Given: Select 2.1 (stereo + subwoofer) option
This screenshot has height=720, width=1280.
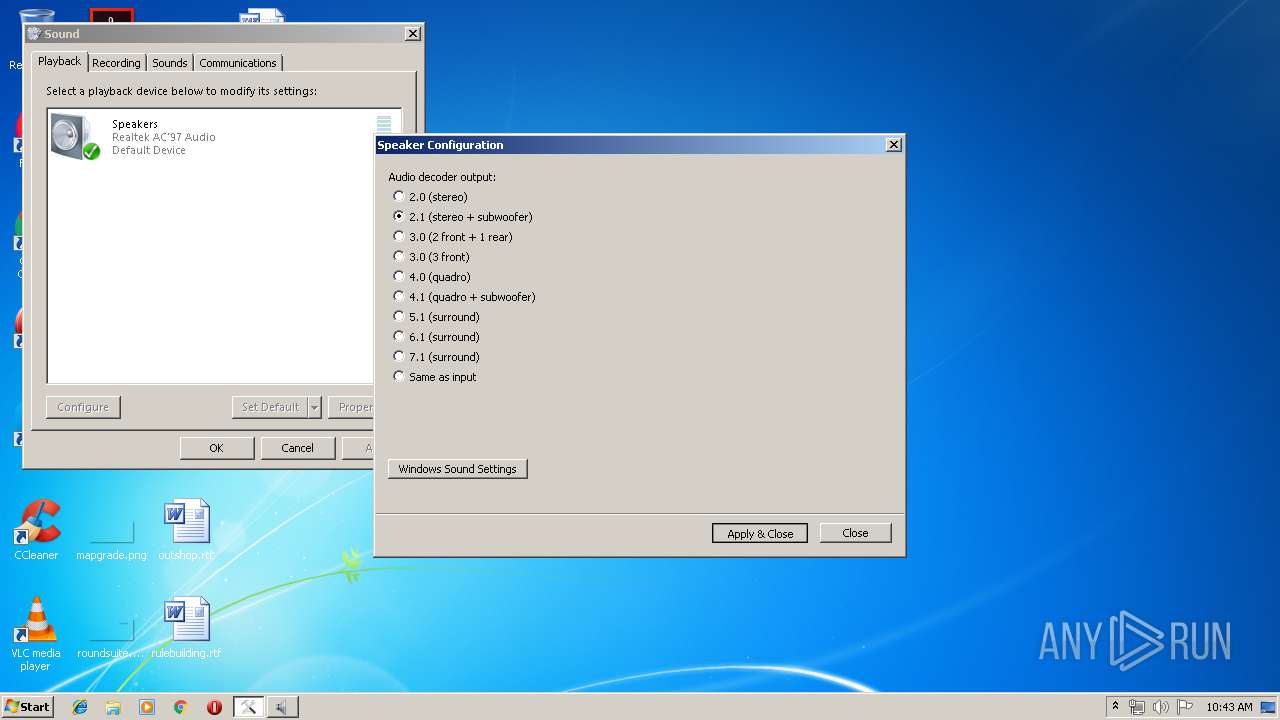Looking at the screenshot, I should (399, 217).
